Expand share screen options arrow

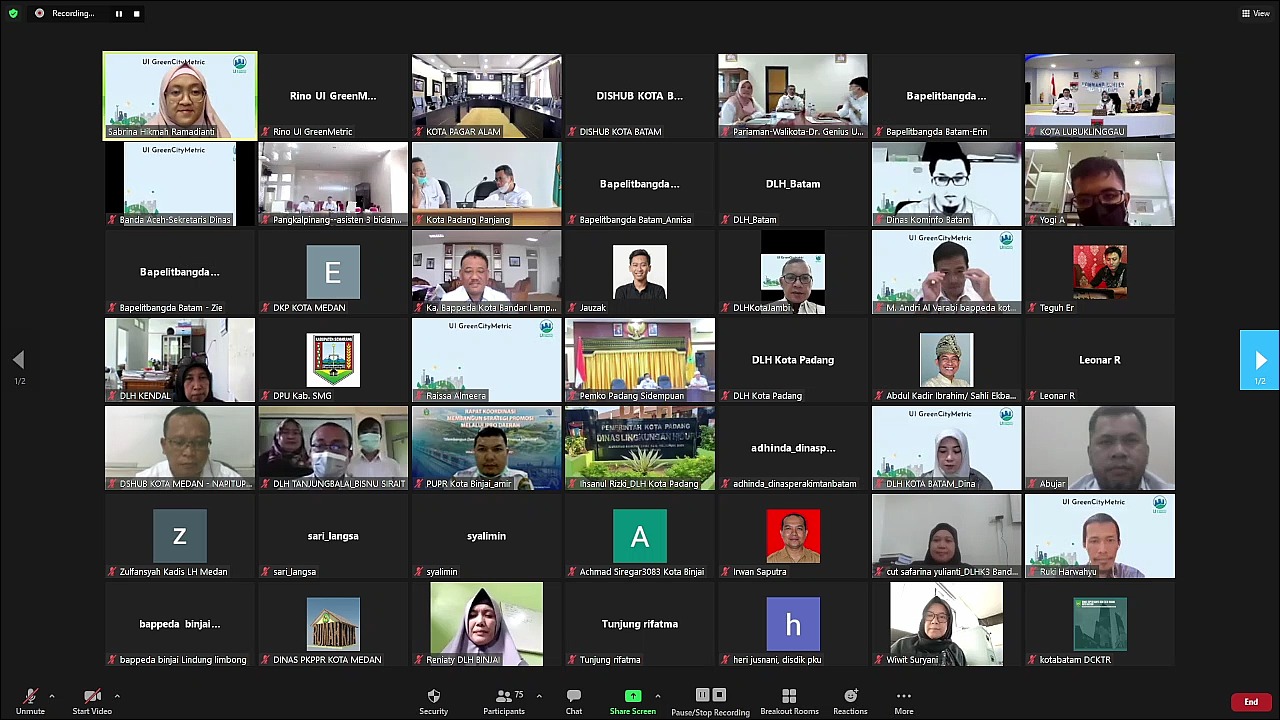[657, 696]
